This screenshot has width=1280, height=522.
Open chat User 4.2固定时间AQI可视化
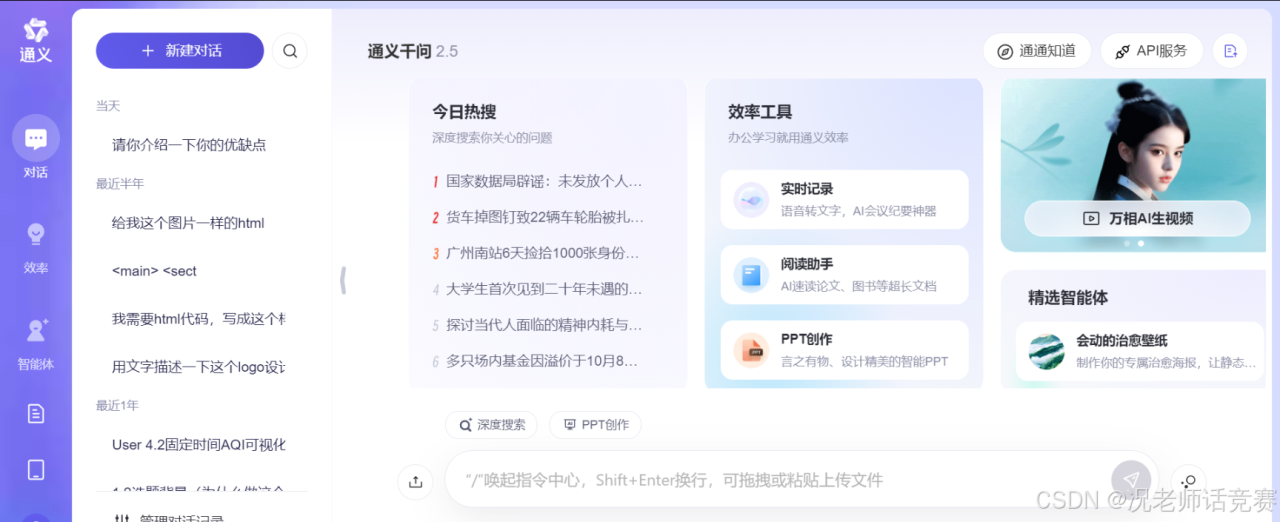[x=198, y=445]
